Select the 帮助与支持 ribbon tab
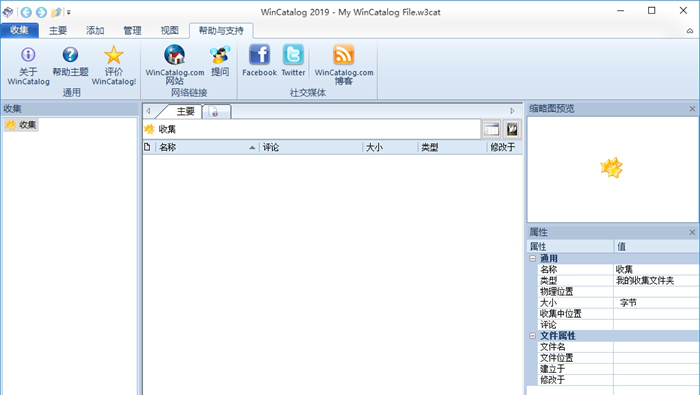 221,30
